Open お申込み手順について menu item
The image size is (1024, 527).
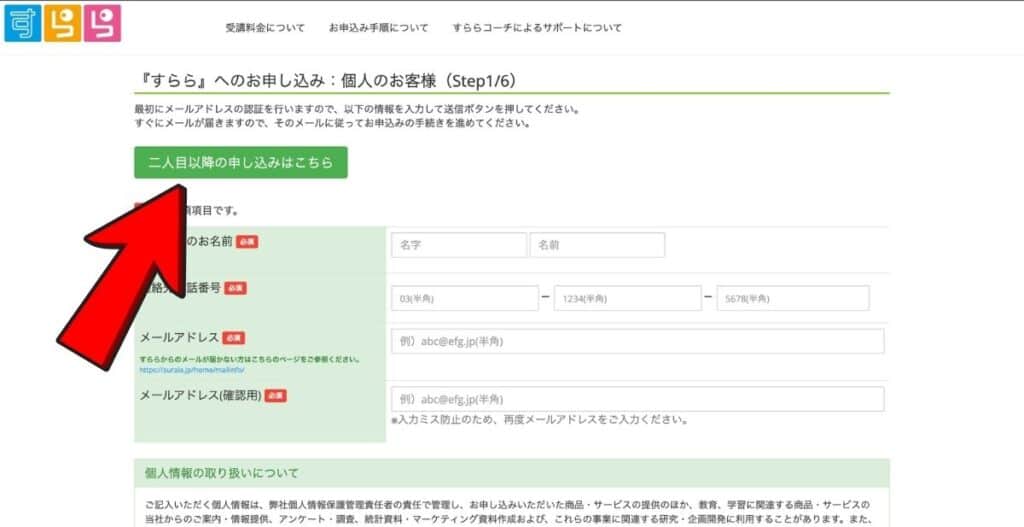click(x=379, y=28)
